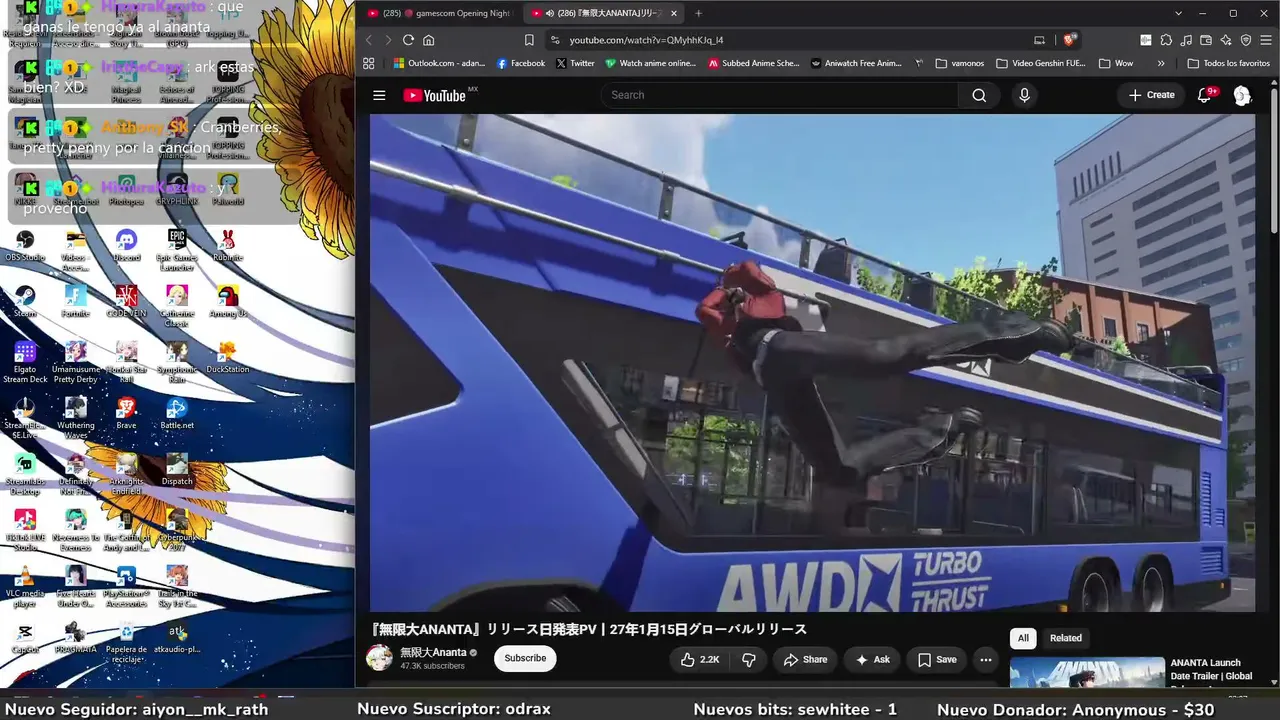This screenshot has height=720, width=1280.
Task: Select the Fortnite desktop icon
Action: pos(75,302)
